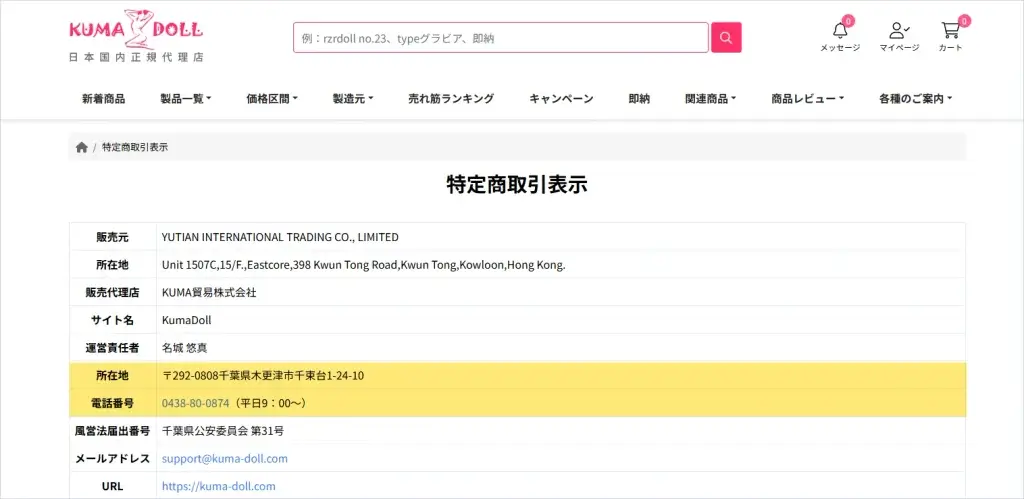Click phone number 0438-80-0874
The width and height of the screenshot is (1024, 499).
point(195,403)
